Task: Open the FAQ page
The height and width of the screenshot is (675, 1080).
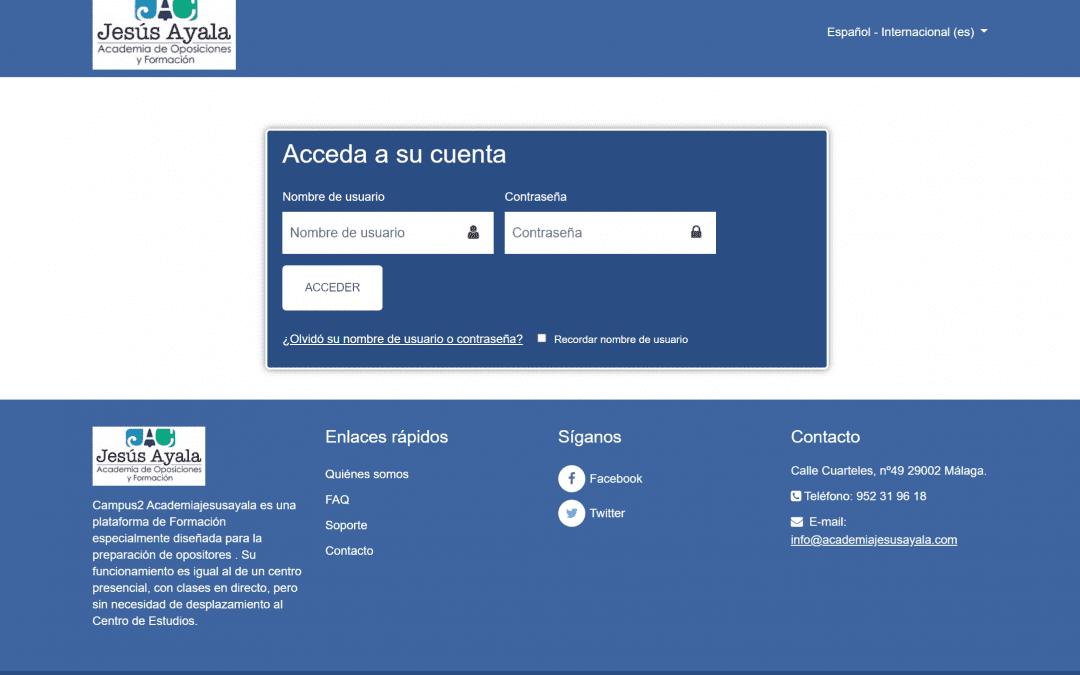Action: tap(337, 499)
